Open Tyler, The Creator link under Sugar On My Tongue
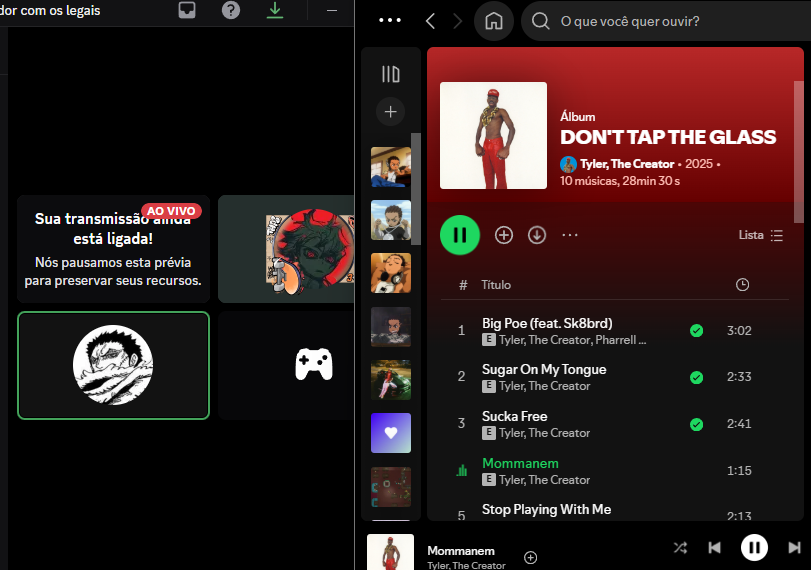The image size is (811, 570). click(x=544, y=386)
